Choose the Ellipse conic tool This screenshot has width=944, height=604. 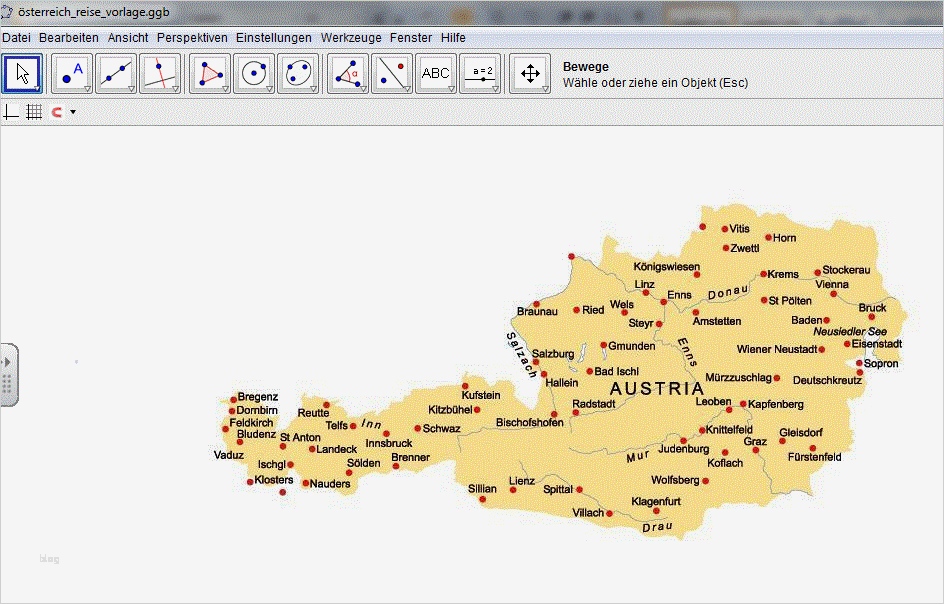coord(298,73)
